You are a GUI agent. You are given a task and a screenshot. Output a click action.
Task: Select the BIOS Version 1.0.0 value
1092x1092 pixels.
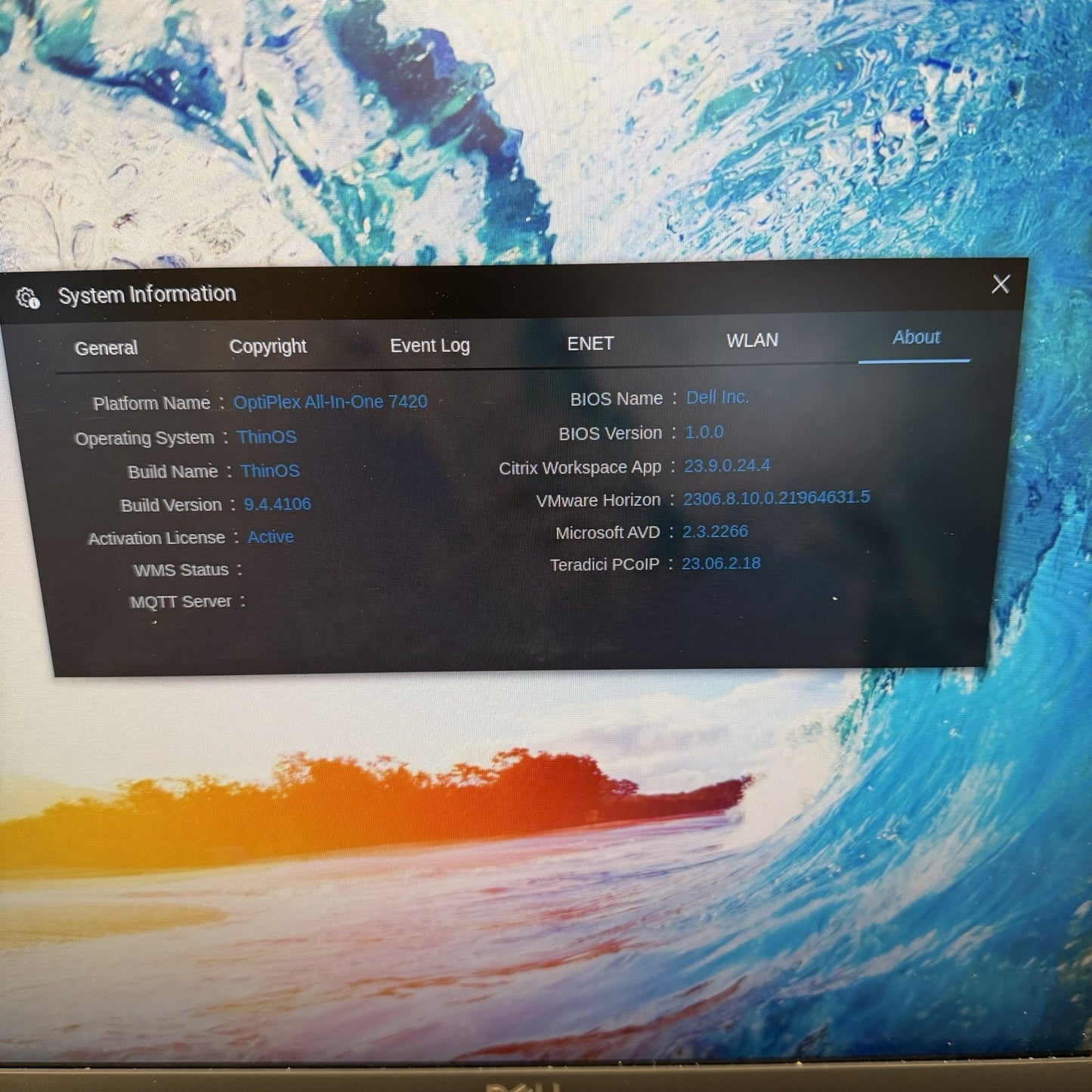click(x=704, y=432)
